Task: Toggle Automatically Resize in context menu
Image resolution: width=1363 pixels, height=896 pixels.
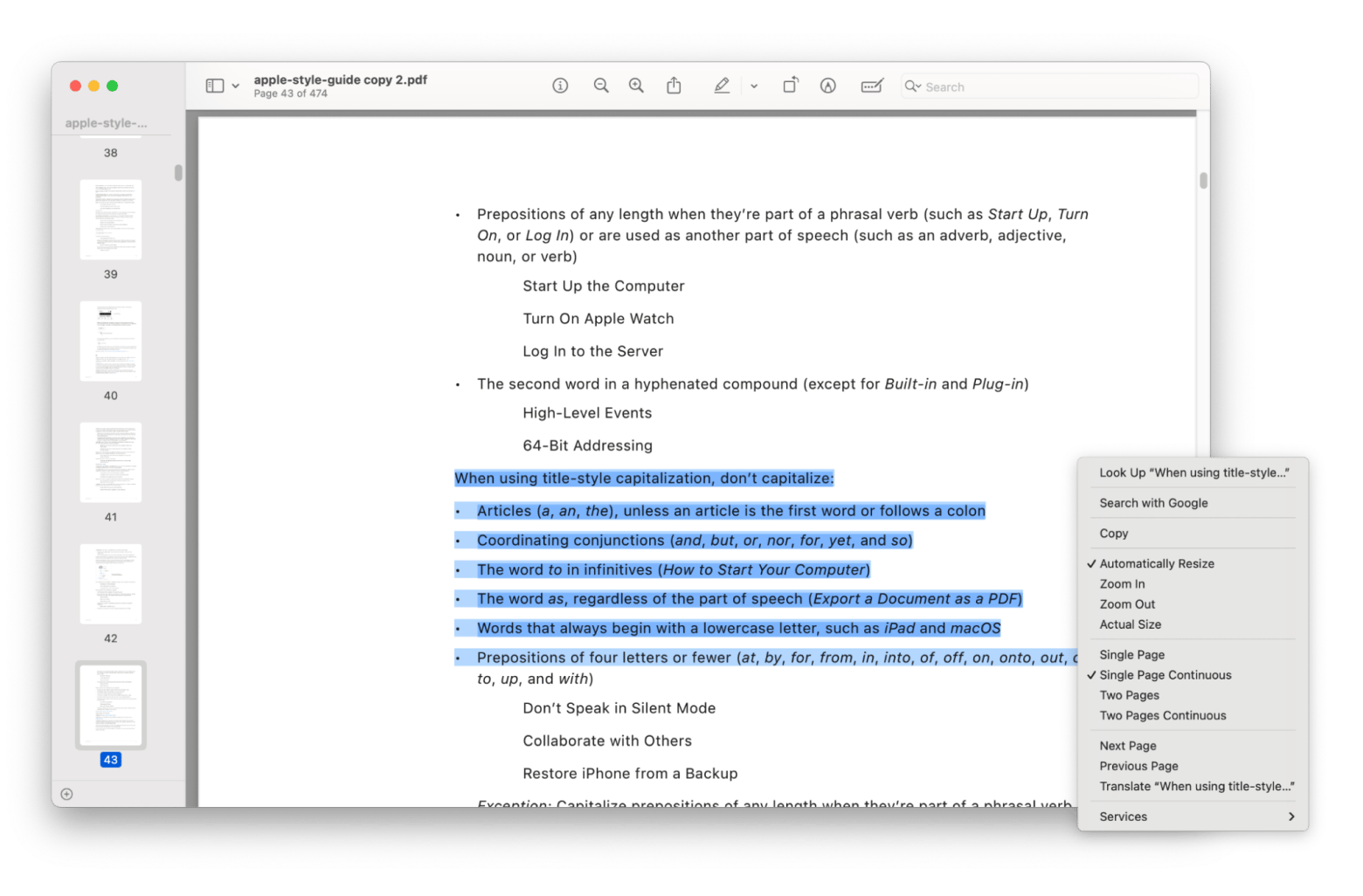Action: [1156, 564]
